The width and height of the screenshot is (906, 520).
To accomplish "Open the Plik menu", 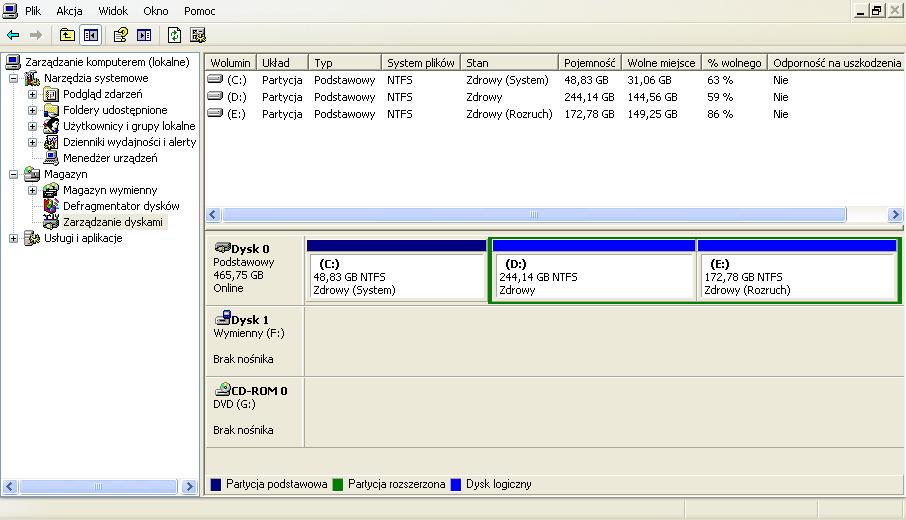I will (33, 11).
